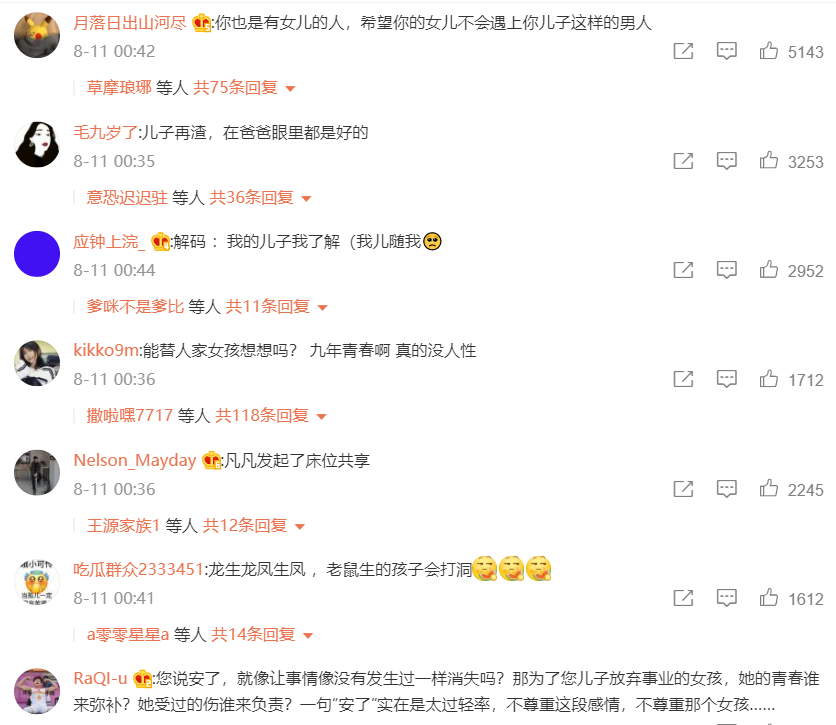
Task: Click the avatar of 毛九岁了
Action: [37, 144]
